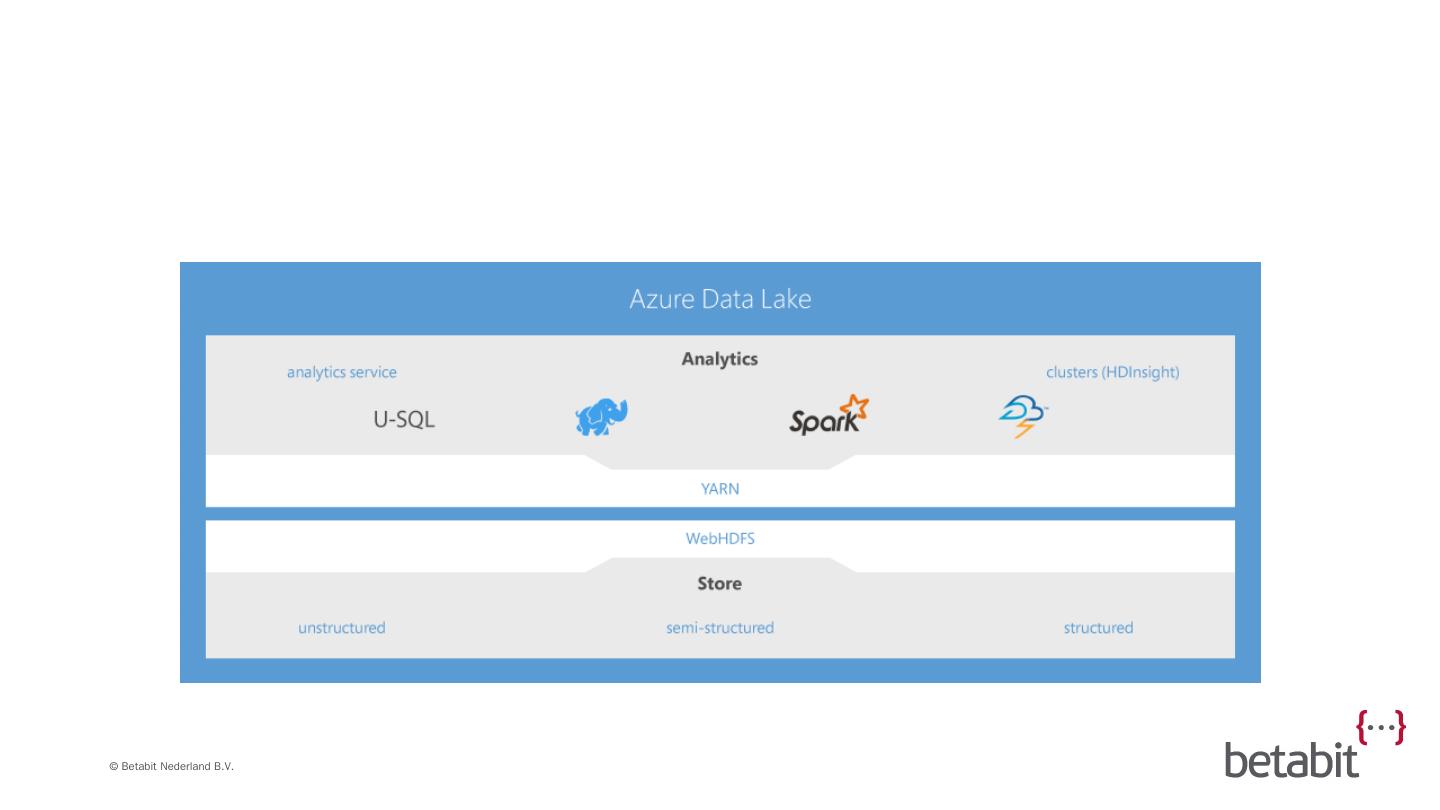Click the Azure Data Lake title
1440x810 pixels.
(x=720, y=299)
